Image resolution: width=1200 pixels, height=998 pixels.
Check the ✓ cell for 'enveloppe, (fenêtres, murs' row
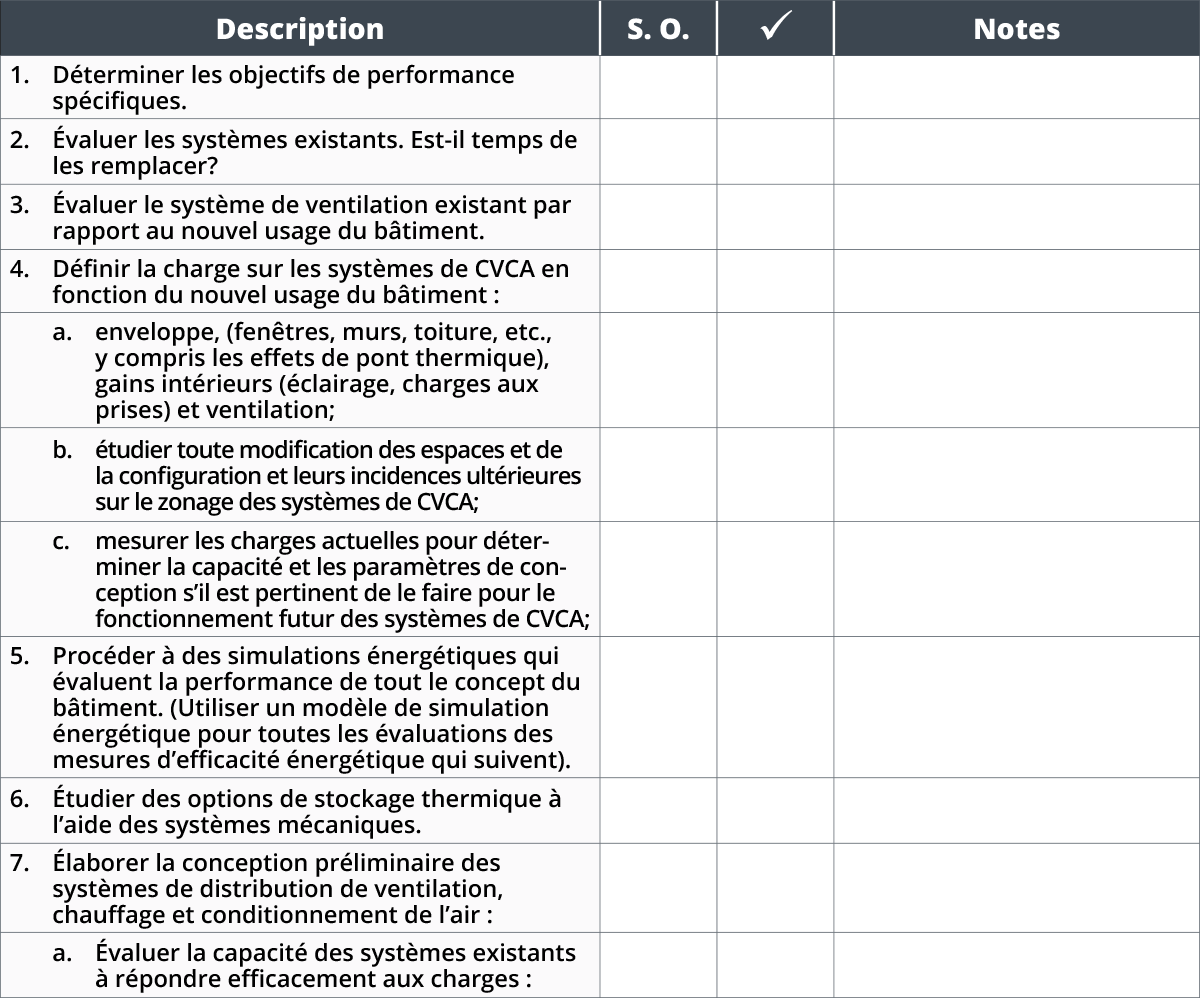click(775, 371)
